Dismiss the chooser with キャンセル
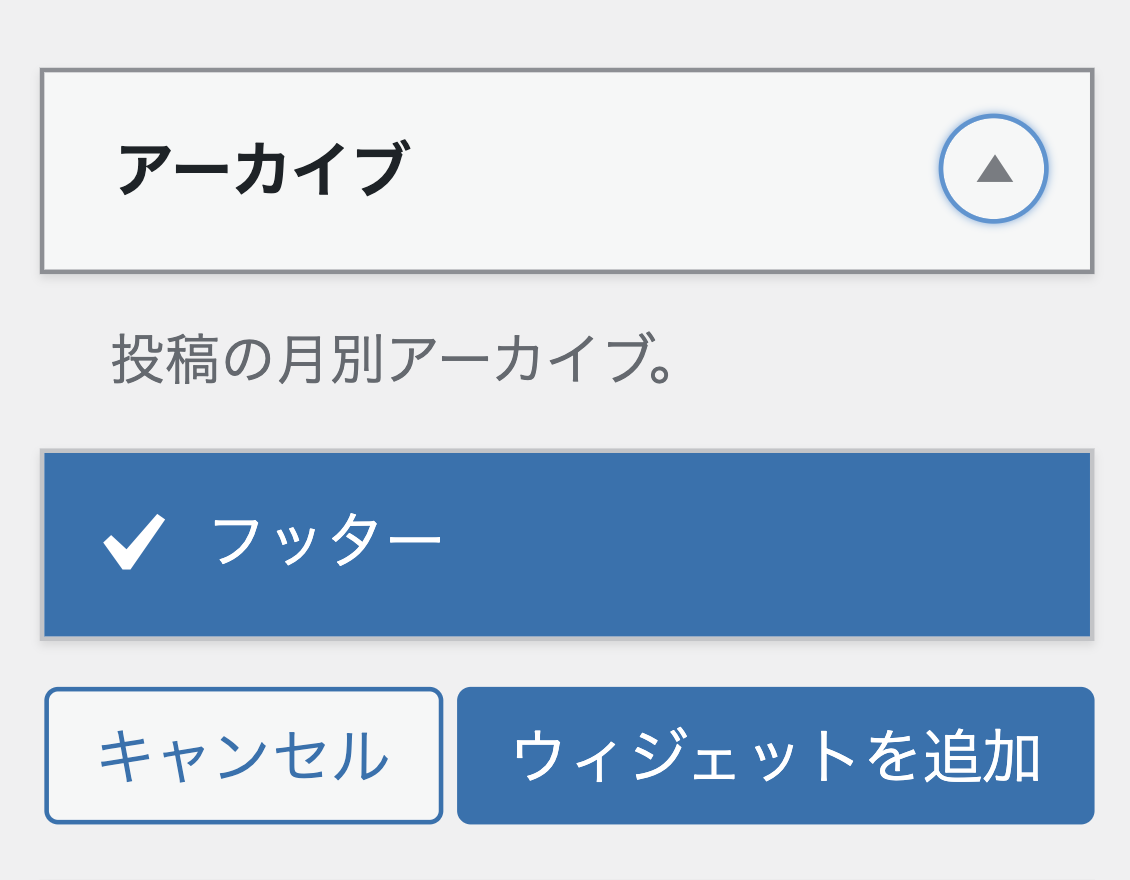The width and height of the screenshot is (1130, 880). [243, 756]
